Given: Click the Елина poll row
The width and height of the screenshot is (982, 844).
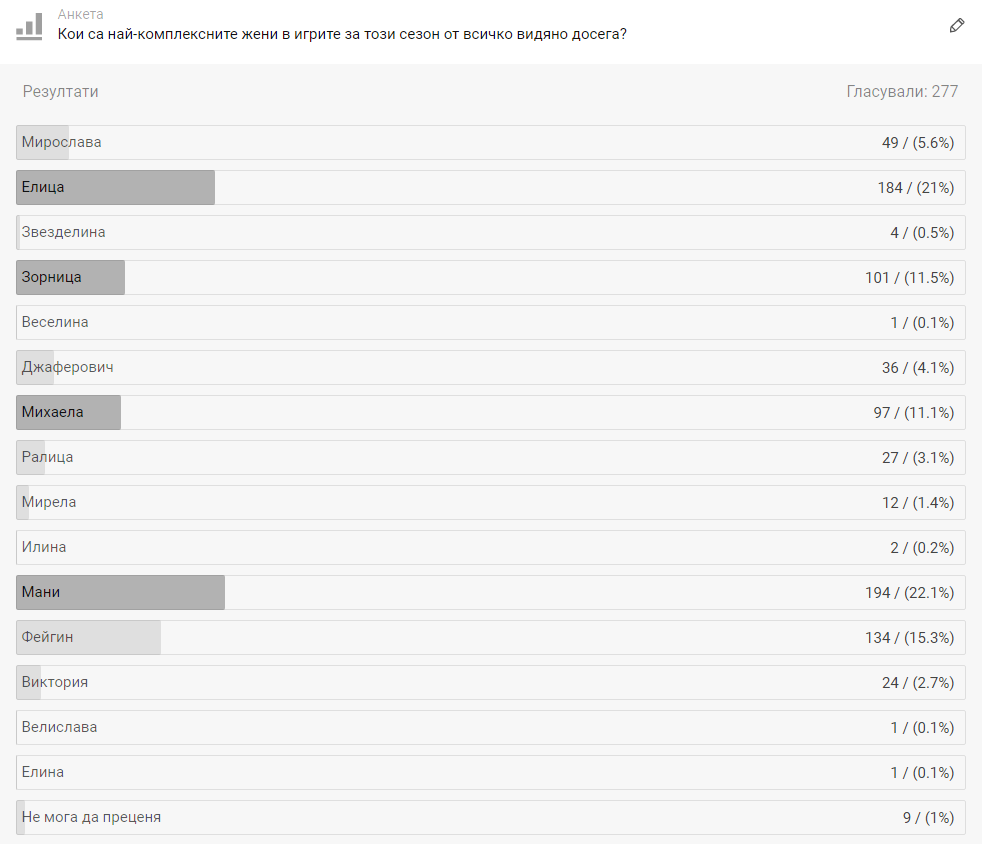Looking at the screenshot, I should [x=490, y=772].
